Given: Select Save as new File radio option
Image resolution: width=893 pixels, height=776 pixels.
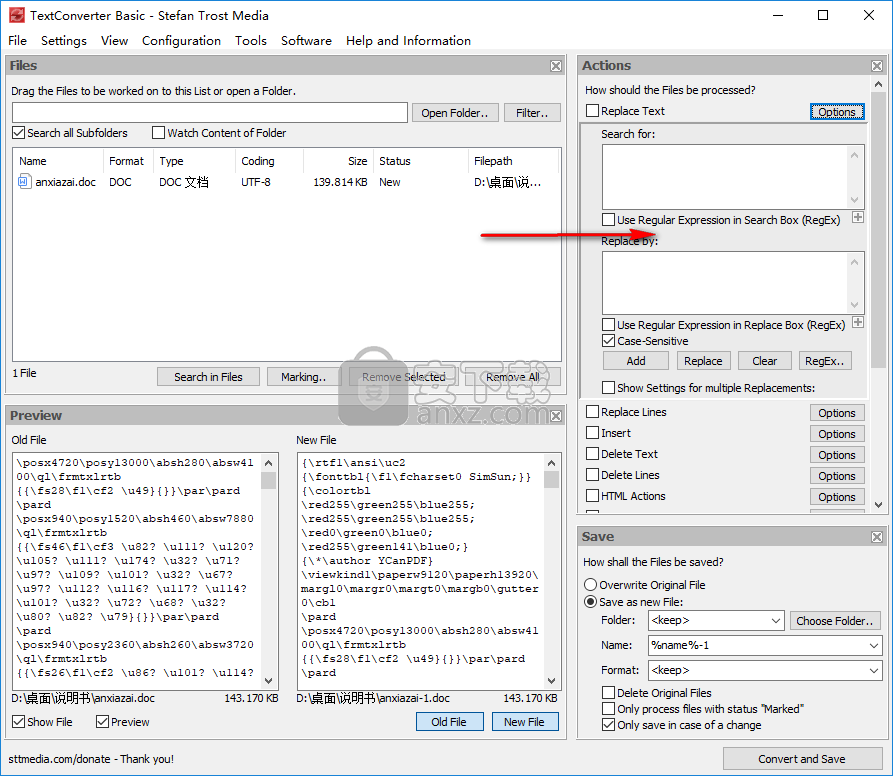Looking at the screenshot, I should (x=591, y=602).
